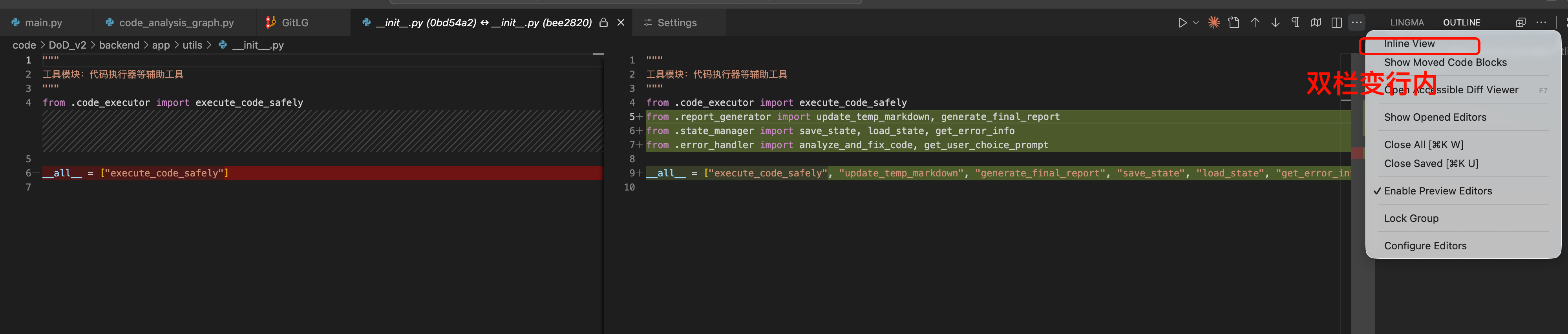The height and width of the screenshot is (334, 1568).
Task: Toggle Enable Preview Editors option
Action: pos(1437,191)
